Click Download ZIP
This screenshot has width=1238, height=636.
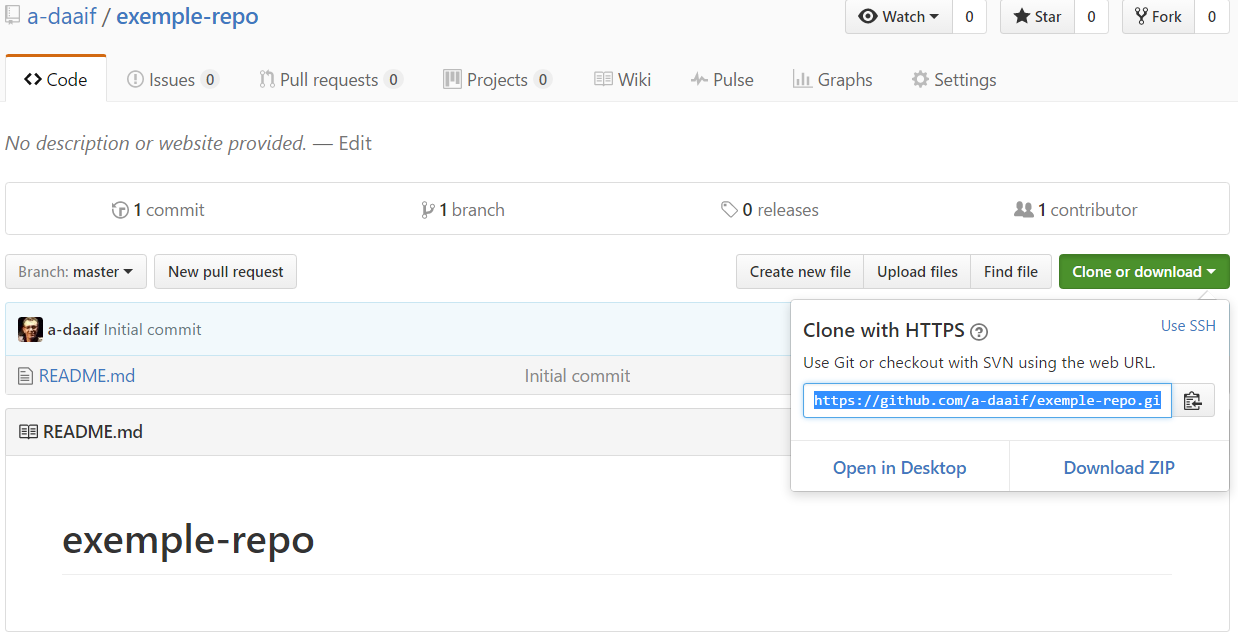coord(1118,468)
